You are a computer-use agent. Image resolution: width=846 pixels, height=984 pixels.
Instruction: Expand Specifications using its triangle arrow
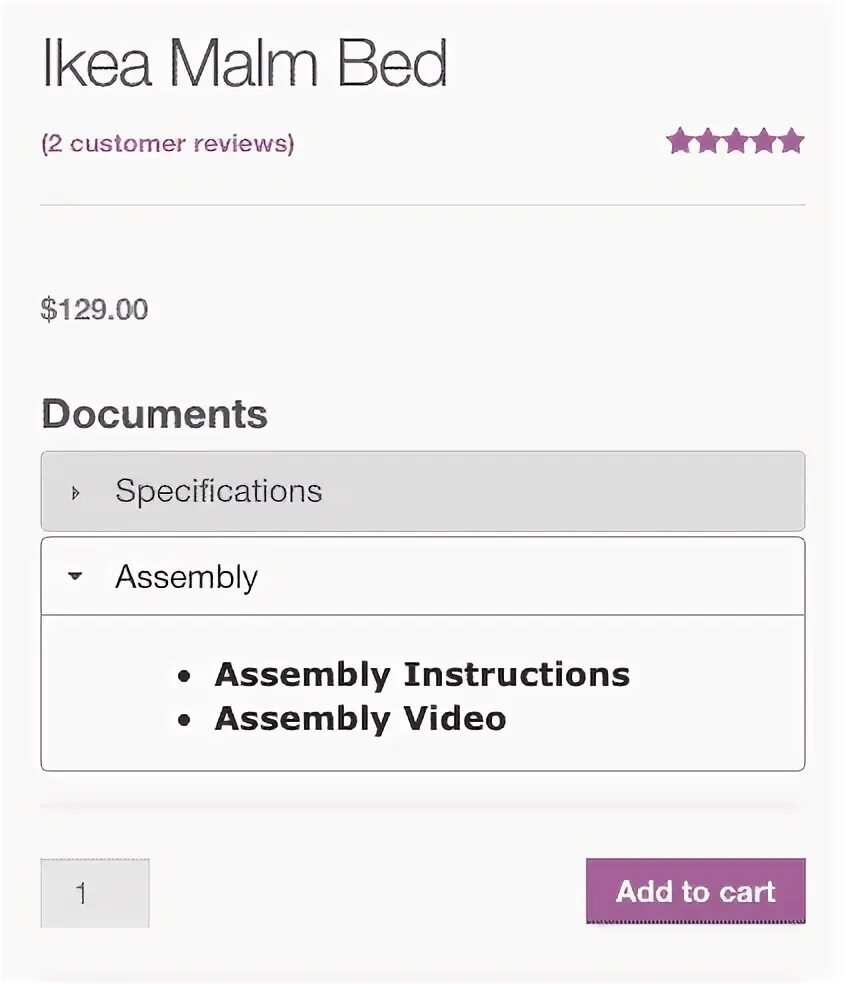pos(76,492)
